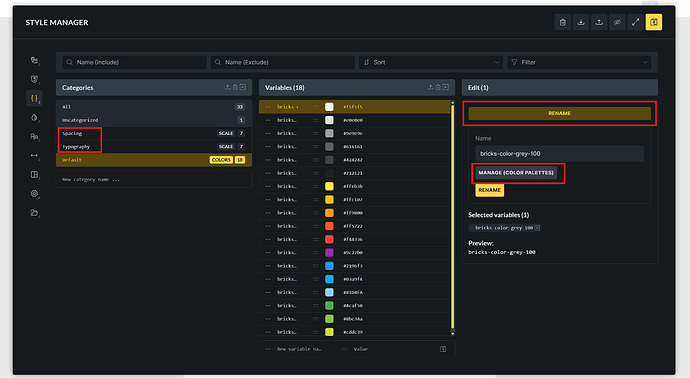690x378 pixels.
Task: Open the layout grid sidebar icon
Action: coord(34,175)
